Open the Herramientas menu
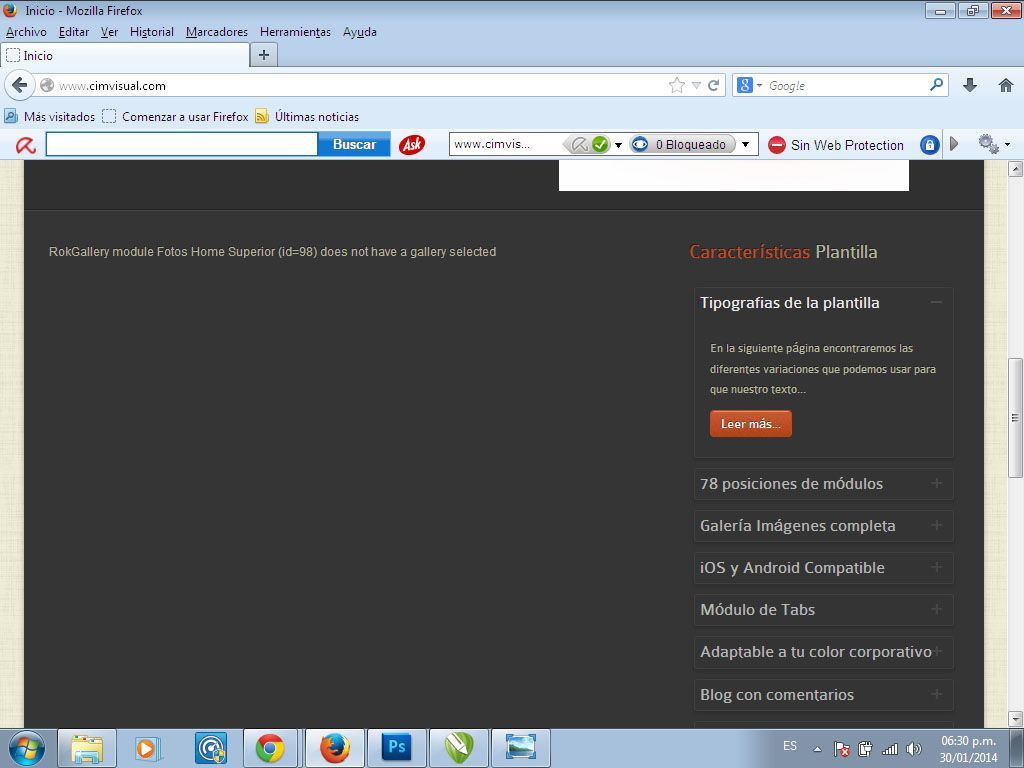The width and height of the screenshot is (1024, 768). pyautogui.click(x=295, y=32)
